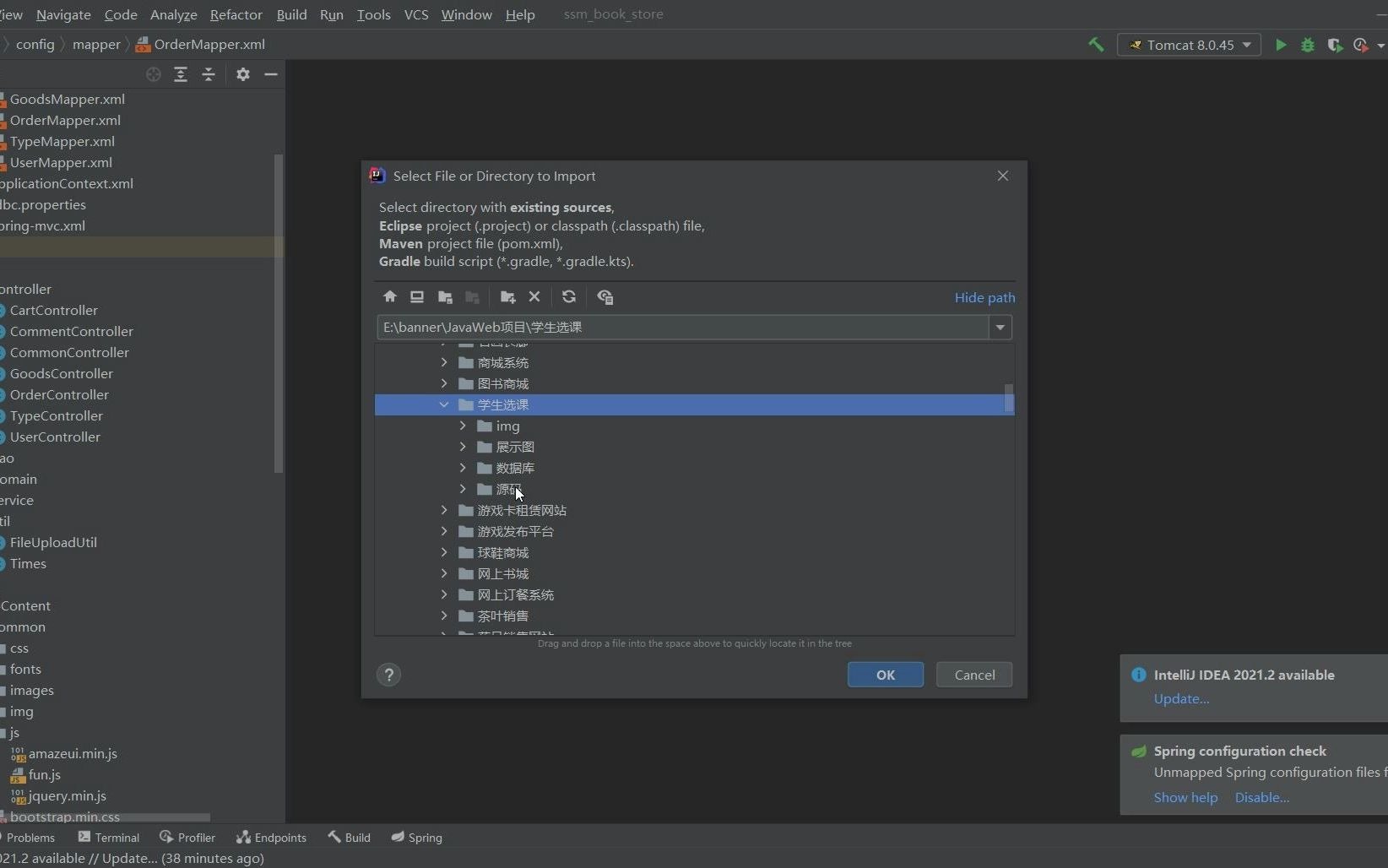
Task: Select FileUploadUtil in project tree
Action: [53, 542]
